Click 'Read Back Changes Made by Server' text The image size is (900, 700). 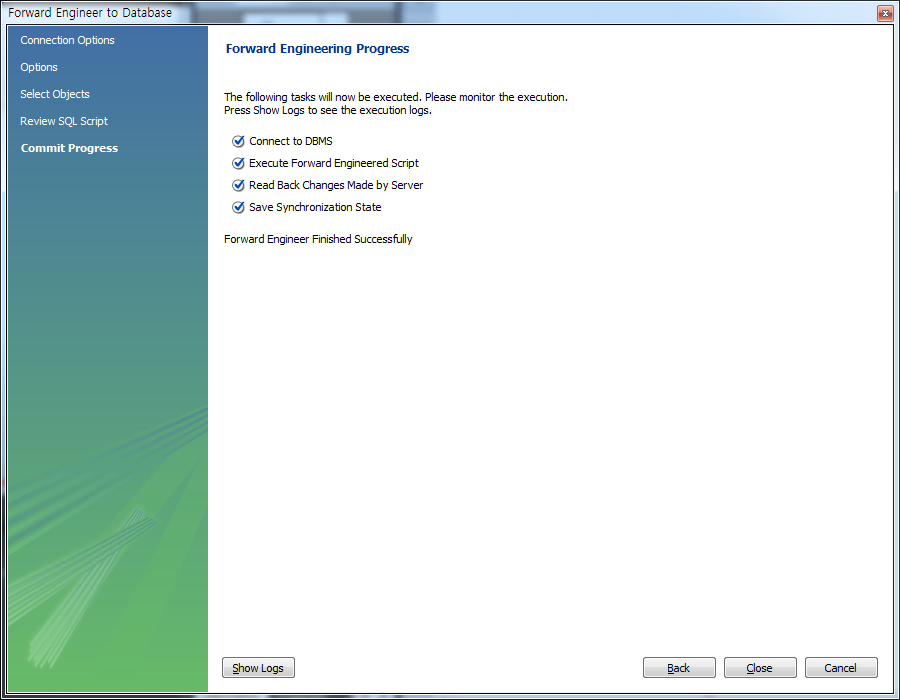(336, 185)
